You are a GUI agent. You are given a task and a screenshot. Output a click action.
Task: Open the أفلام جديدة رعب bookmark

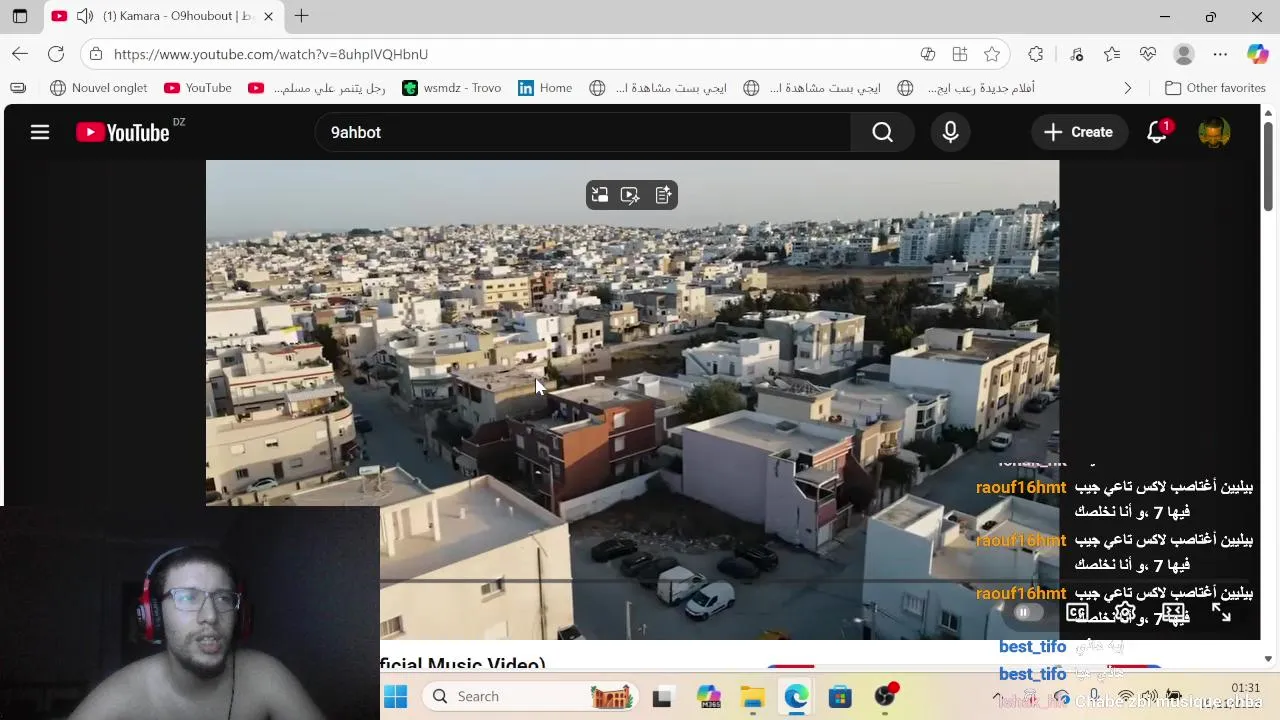pyautogui.click(x=966, y=88)
